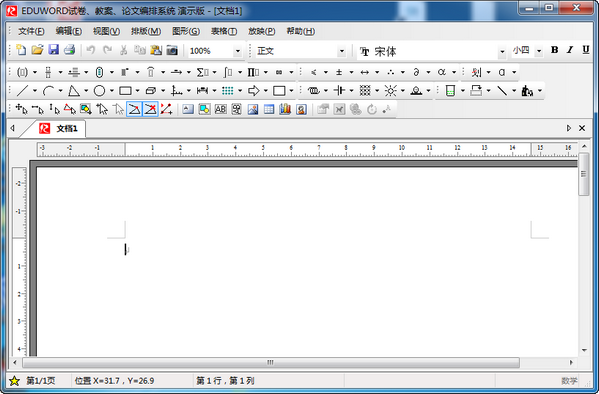Image resolution: width=599 pixels, height=394 pixels.
Task: Expand the dropdown arrow beside the triangle tool
Action: pyautogui.click(x=86, y=91)
